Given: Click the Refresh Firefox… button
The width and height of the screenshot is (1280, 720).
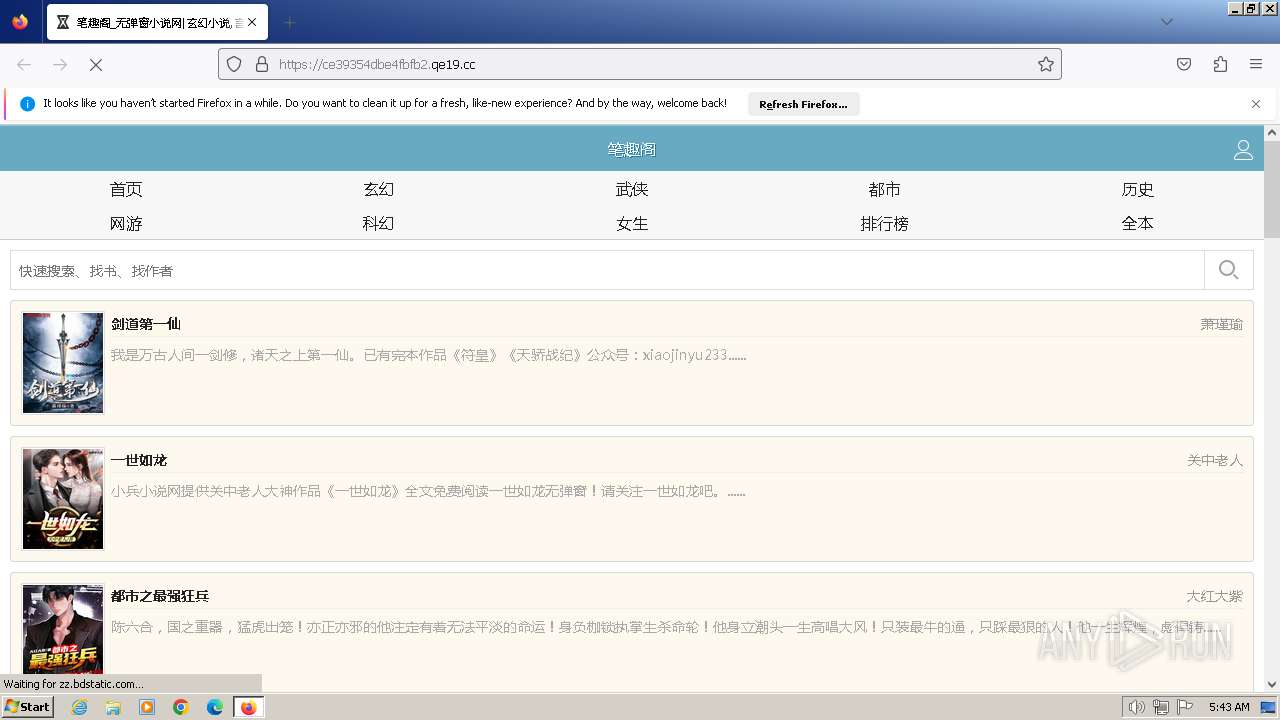Looking at the screenshot, I should 803,104.
